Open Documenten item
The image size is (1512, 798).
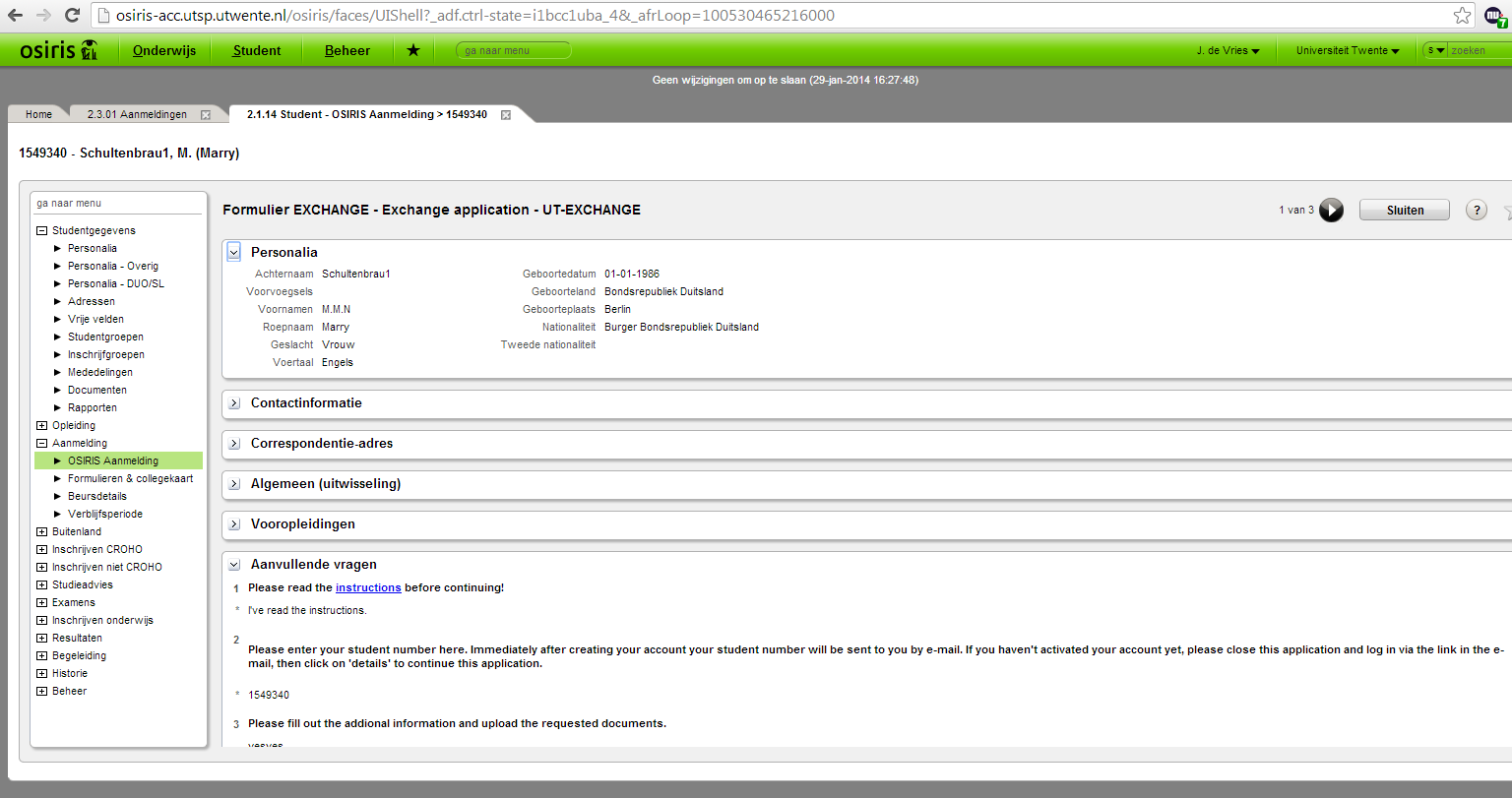[97, 390]
